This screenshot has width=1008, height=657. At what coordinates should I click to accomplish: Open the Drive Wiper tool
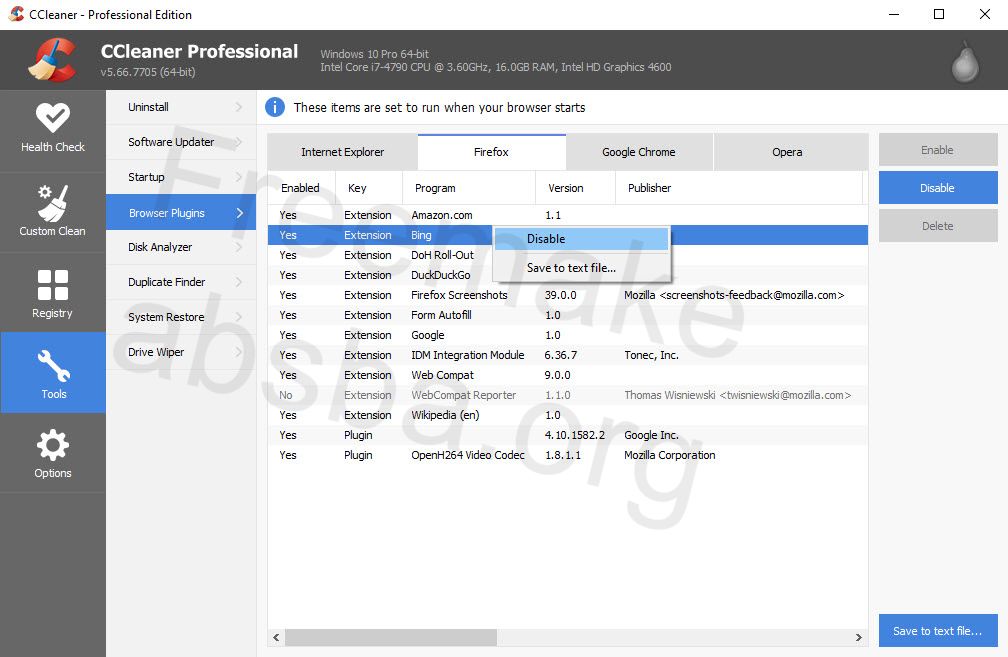click(181, 352)
